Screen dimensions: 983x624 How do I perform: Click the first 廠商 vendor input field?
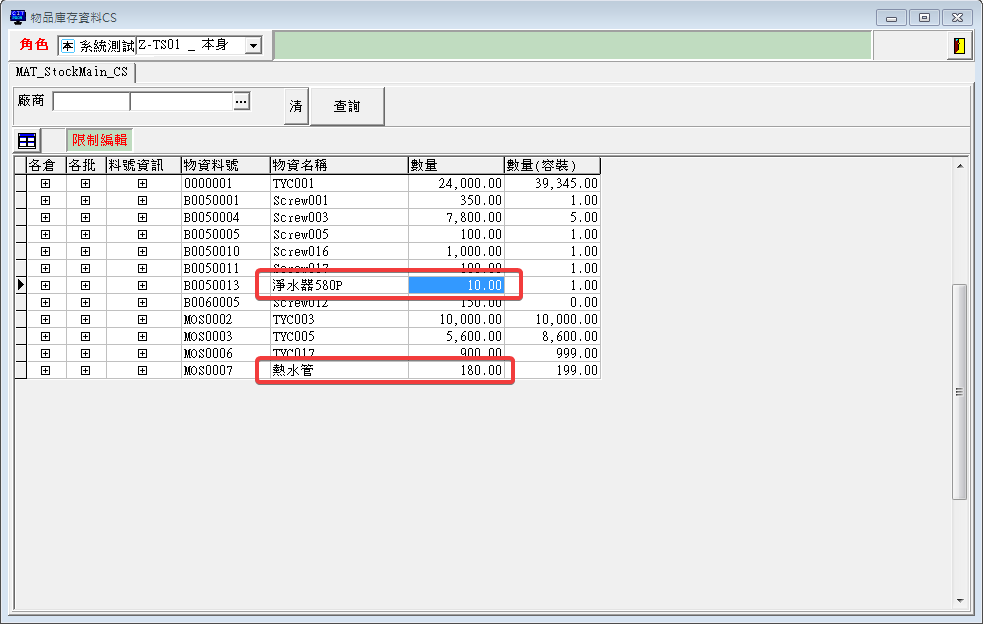(x=91, y=101)
